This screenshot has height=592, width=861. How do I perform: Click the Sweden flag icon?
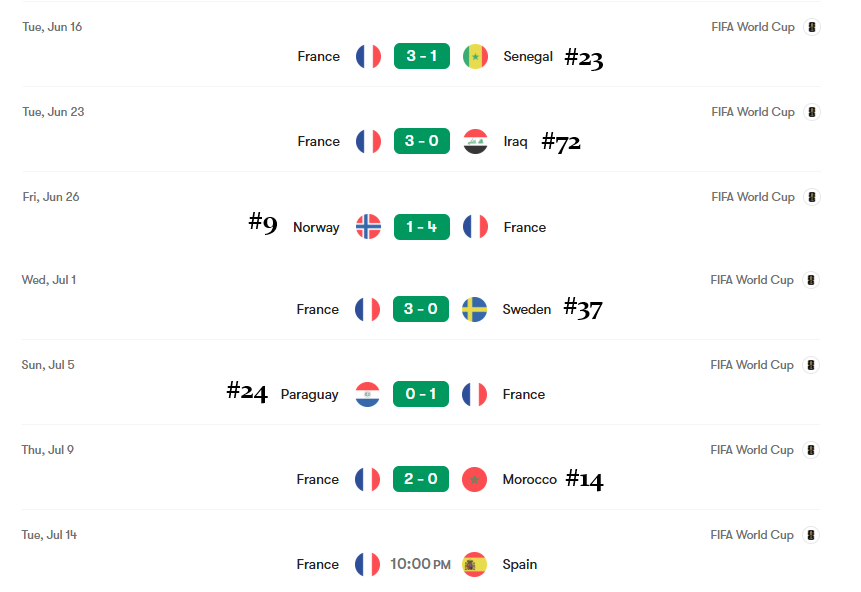pos(474,309)
